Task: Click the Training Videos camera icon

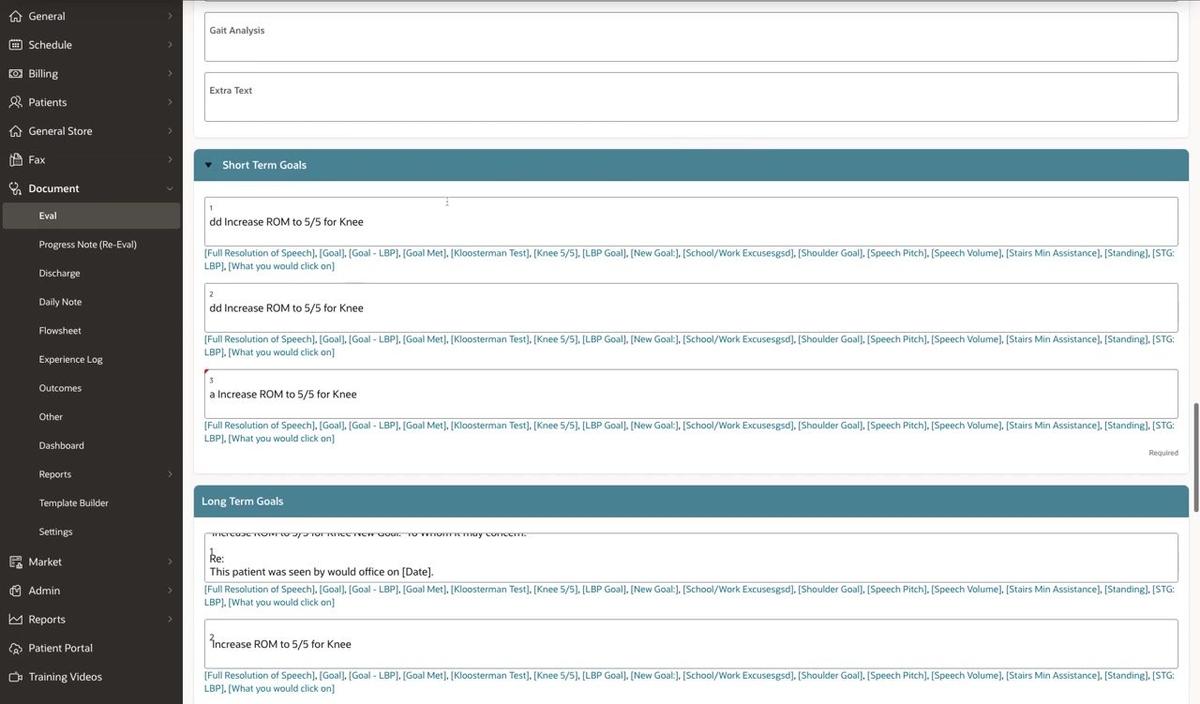Action: click(x=15, y=677)
